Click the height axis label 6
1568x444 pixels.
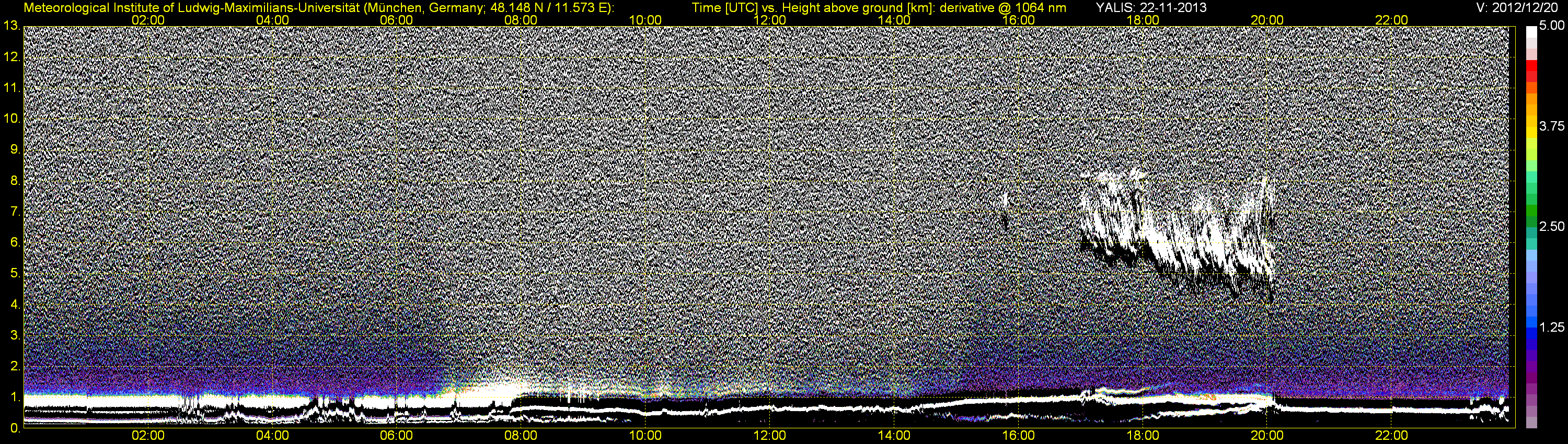(x=15, y=243)
